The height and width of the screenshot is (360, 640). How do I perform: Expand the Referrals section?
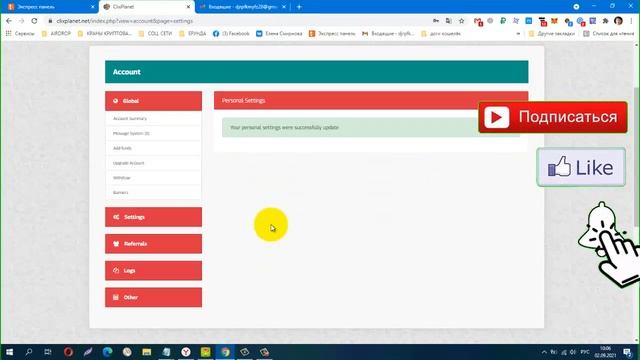click(x=153, y=244)
